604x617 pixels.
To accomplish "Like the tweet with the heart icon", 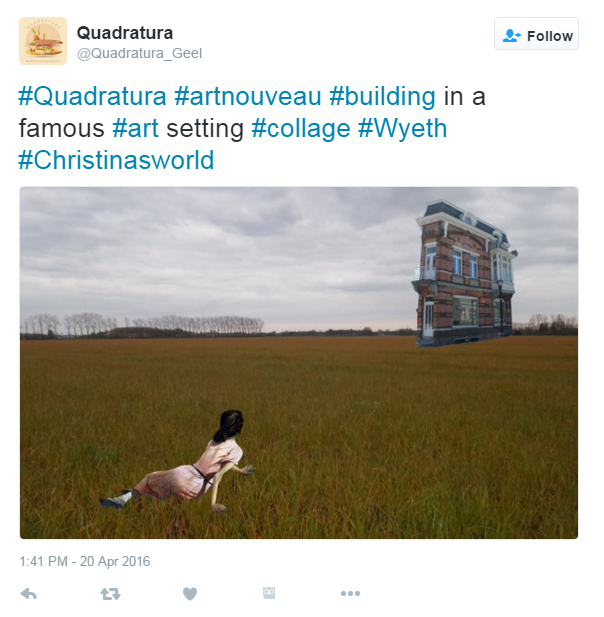I will point(190,594).
